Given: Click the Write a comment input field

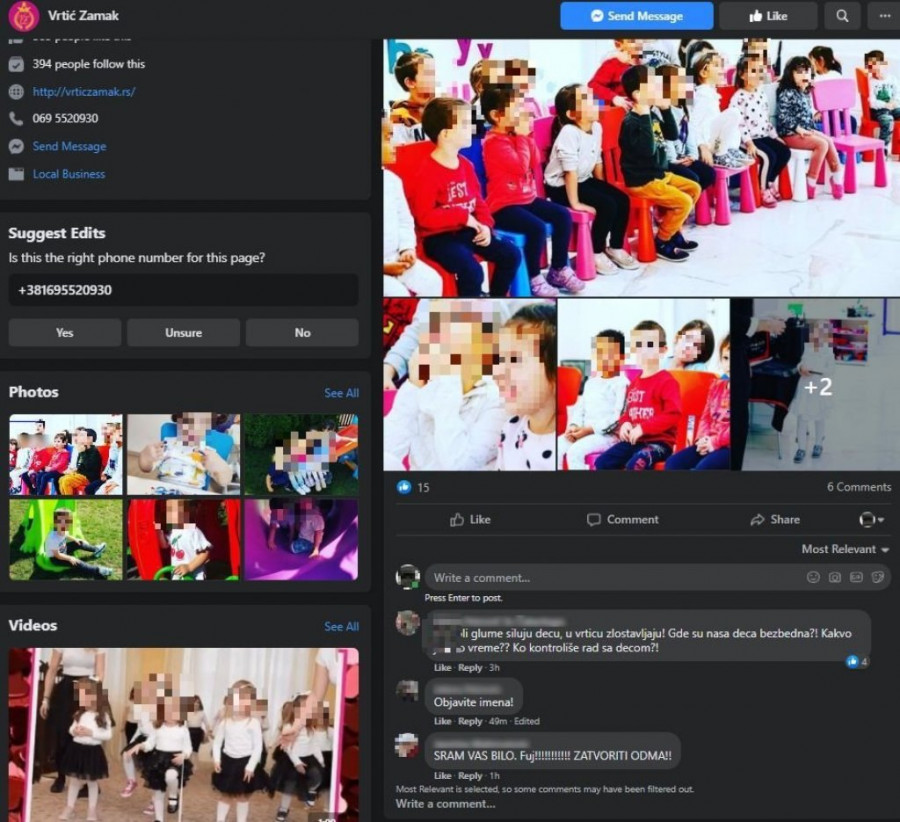Looking at the screenshot, I should [x=610, y=577].
